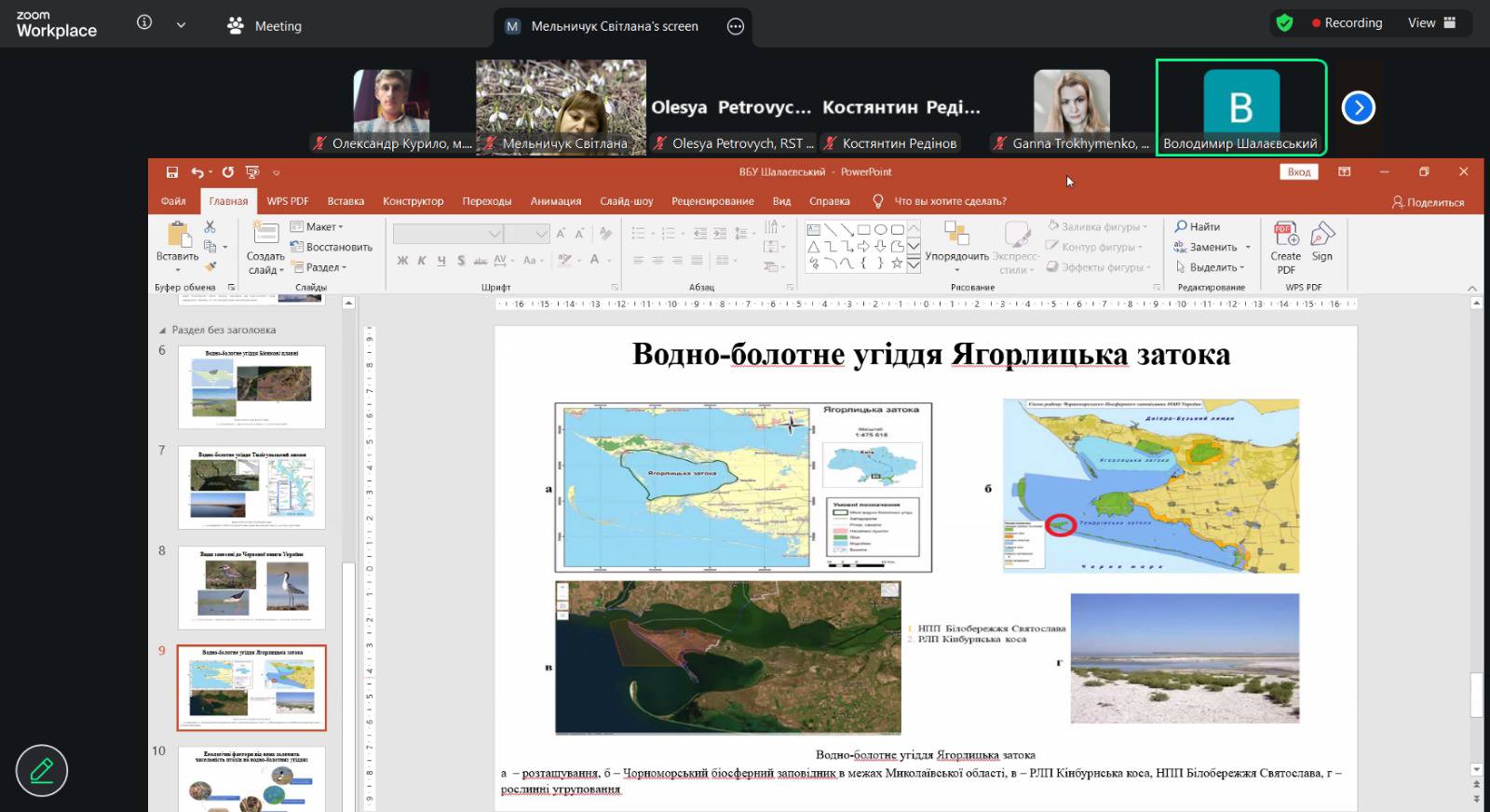Click the Zoom annotate pencil icon
1490x812 pixels.
42,770
